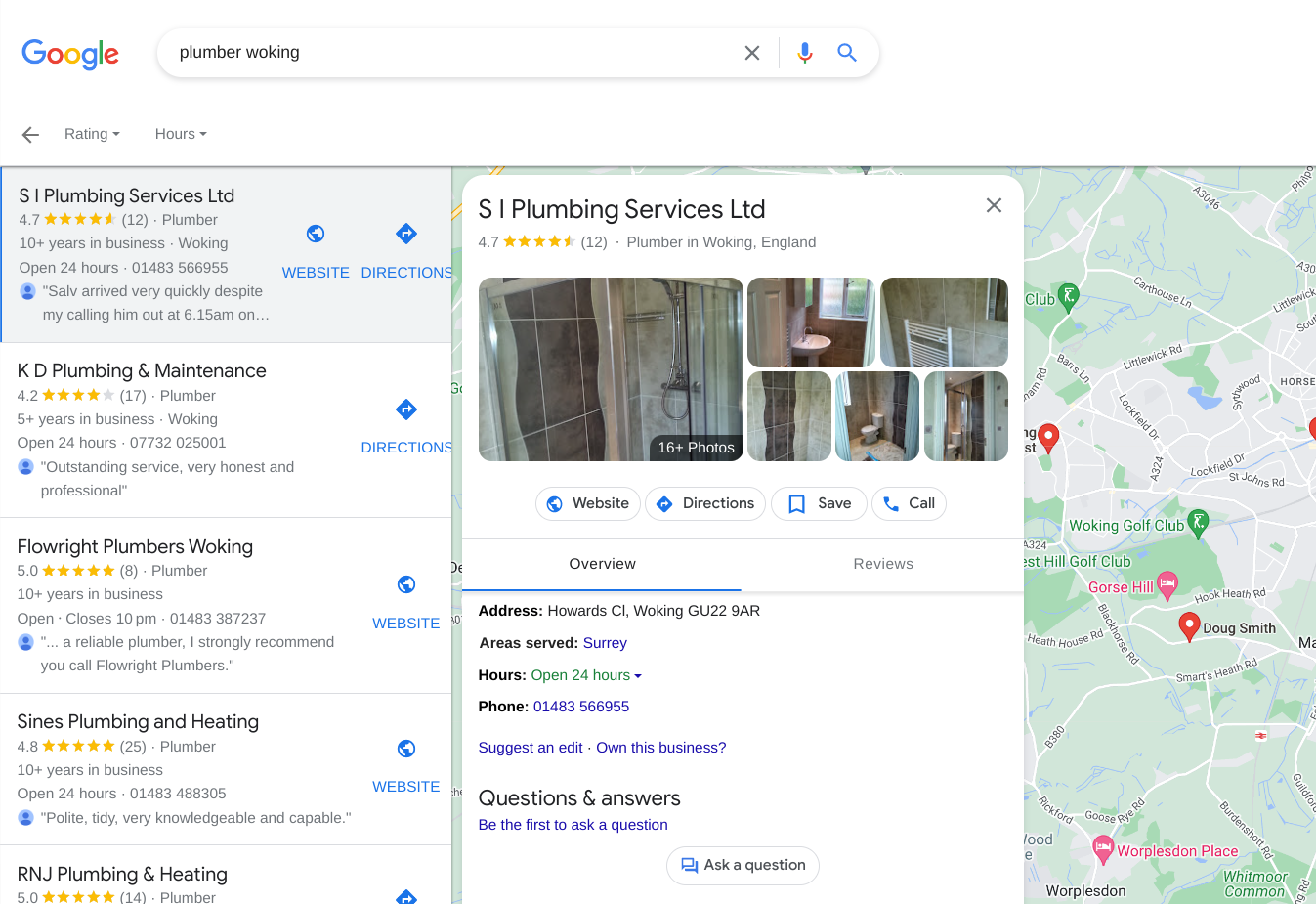
Task: Open website globe icon for S I Plumbing
Action: point(316,234)
